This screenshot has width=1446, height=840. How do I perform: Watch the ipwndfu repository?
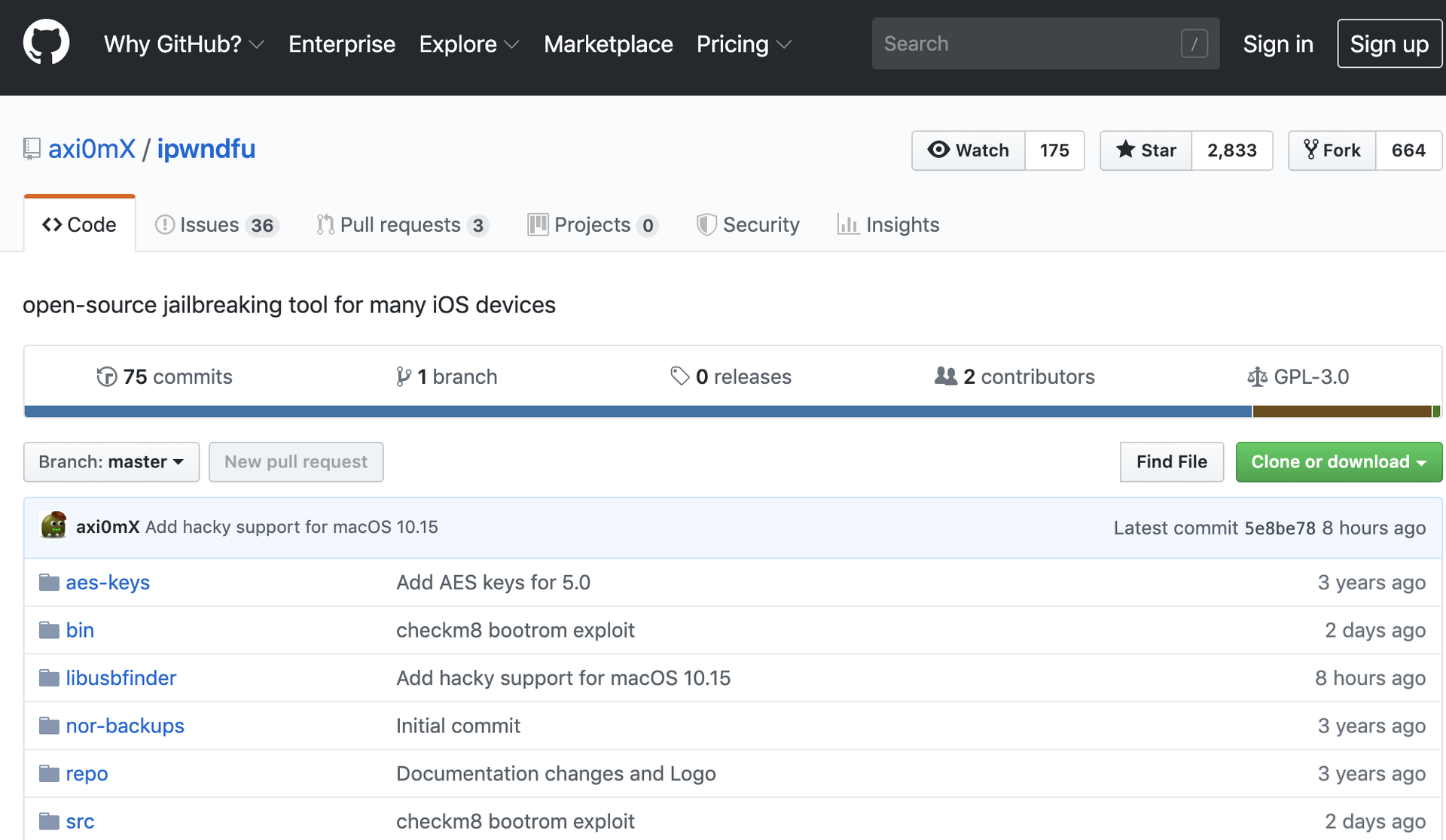(969, 150)
